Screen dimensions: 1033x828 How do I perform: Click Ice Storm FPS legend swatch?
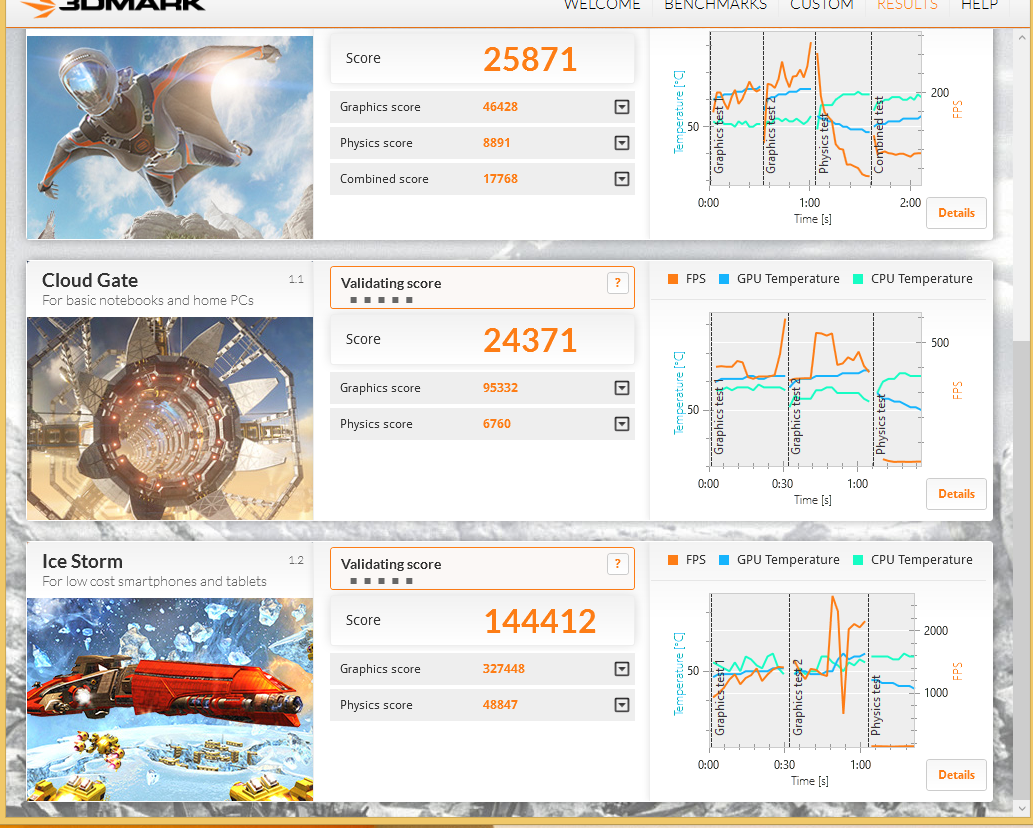673,560
